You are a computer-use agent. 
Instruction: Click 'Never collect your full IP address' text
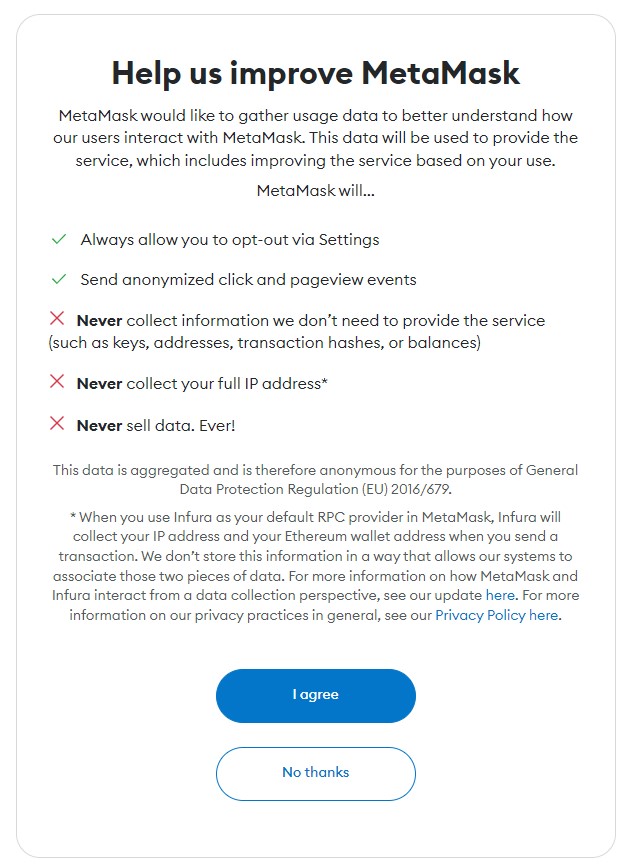coord(202,384)
